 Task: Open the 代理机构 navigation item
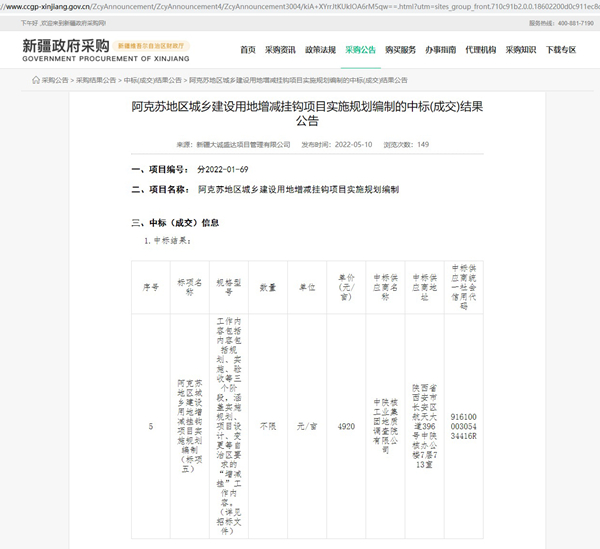[481, 50]
